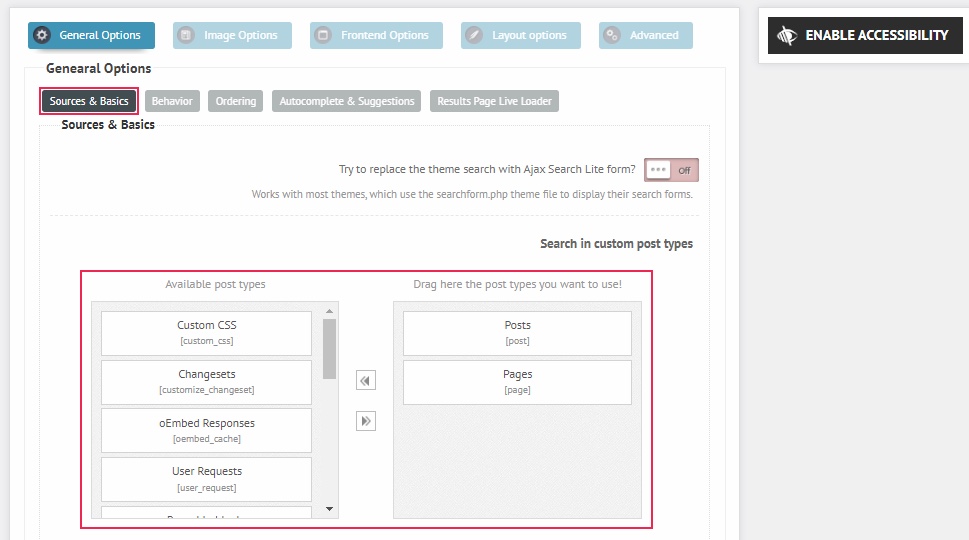Image resolution: width=969 pixels, height=540 pixels.
Task: Select the oEmbed Responses post type
Action: pyautogui.click(x=206, y=431)
